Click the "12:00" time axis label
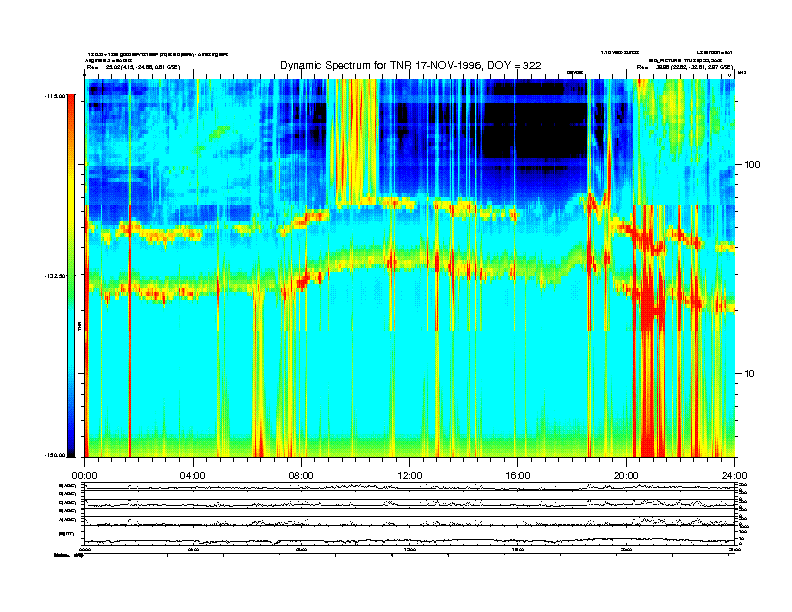 point(410,476)
